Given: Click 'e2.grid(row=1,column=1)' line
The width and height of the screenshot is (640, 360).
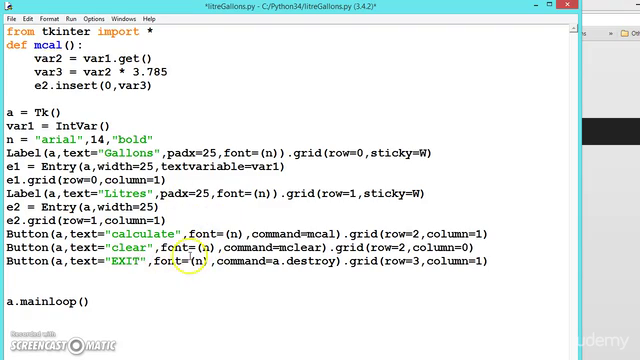Looking at the screenshot, I should [x=86, y=220].
